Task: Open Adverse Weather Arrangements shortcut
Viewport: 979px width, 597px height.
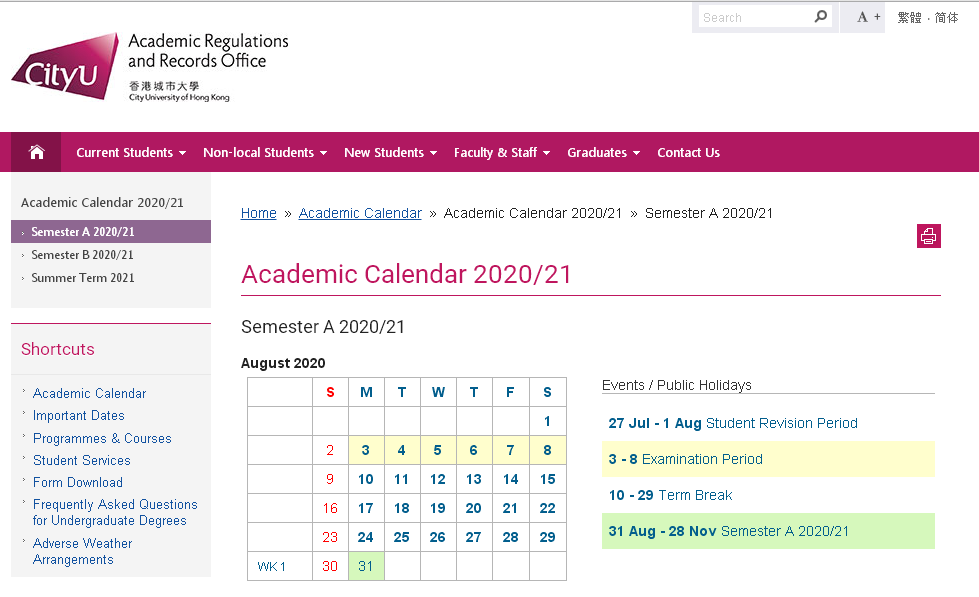Action: pos(82,551)
